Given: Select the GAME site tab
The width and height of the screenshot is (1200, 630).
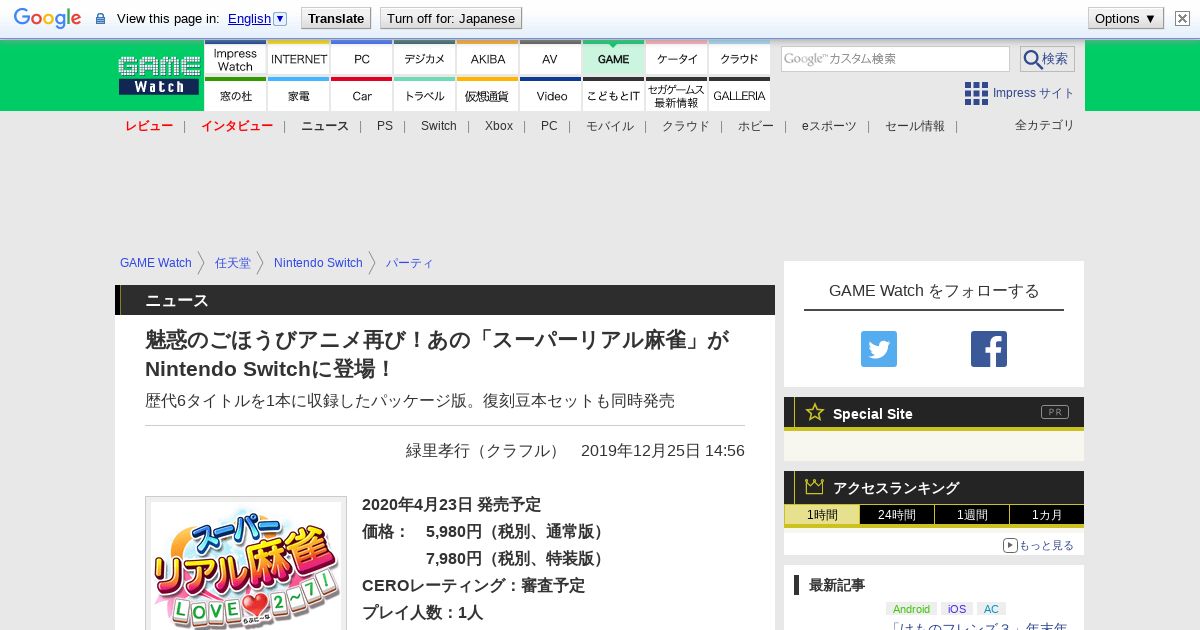Looking at the screenshot, I should coord(614,59).
